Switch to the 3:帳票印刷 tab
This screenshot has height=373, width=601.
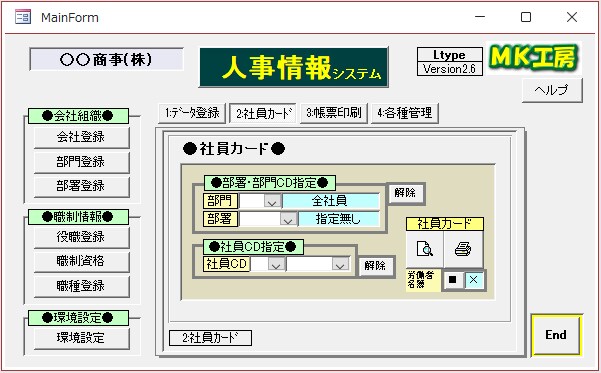[x=334, y=113]
